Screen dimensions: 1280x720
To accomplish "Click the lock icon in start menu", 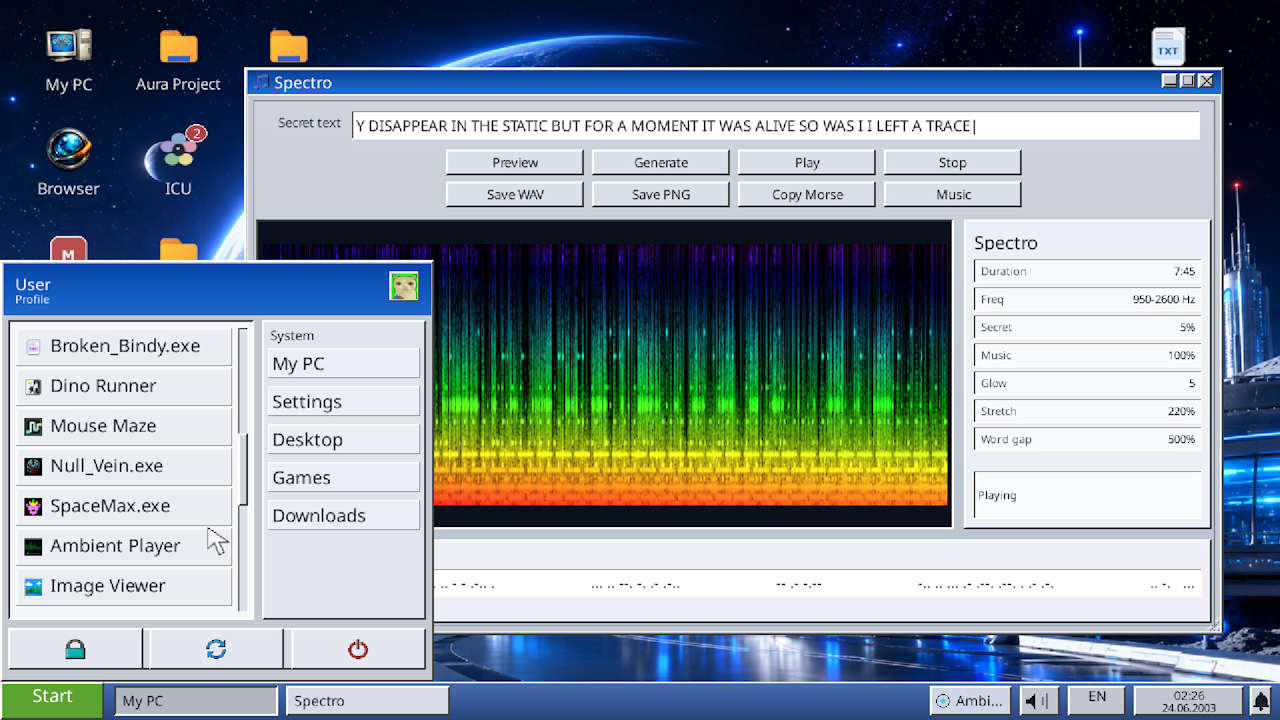I will coord(75,649).
